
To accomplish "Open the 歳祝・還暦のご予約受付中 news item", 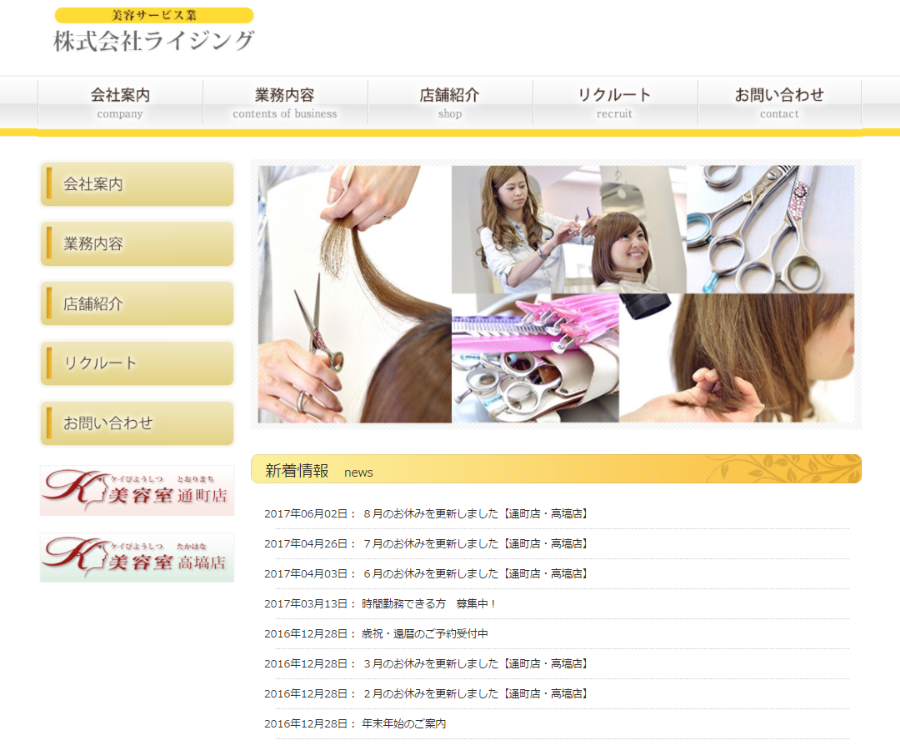I will click(425, 634).
